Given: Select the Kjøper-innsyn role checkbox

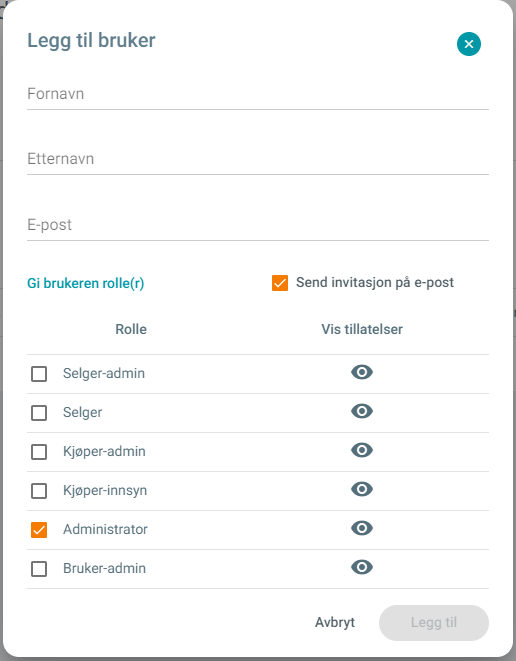Looking at the screenshot, I should tap(39, 491).
